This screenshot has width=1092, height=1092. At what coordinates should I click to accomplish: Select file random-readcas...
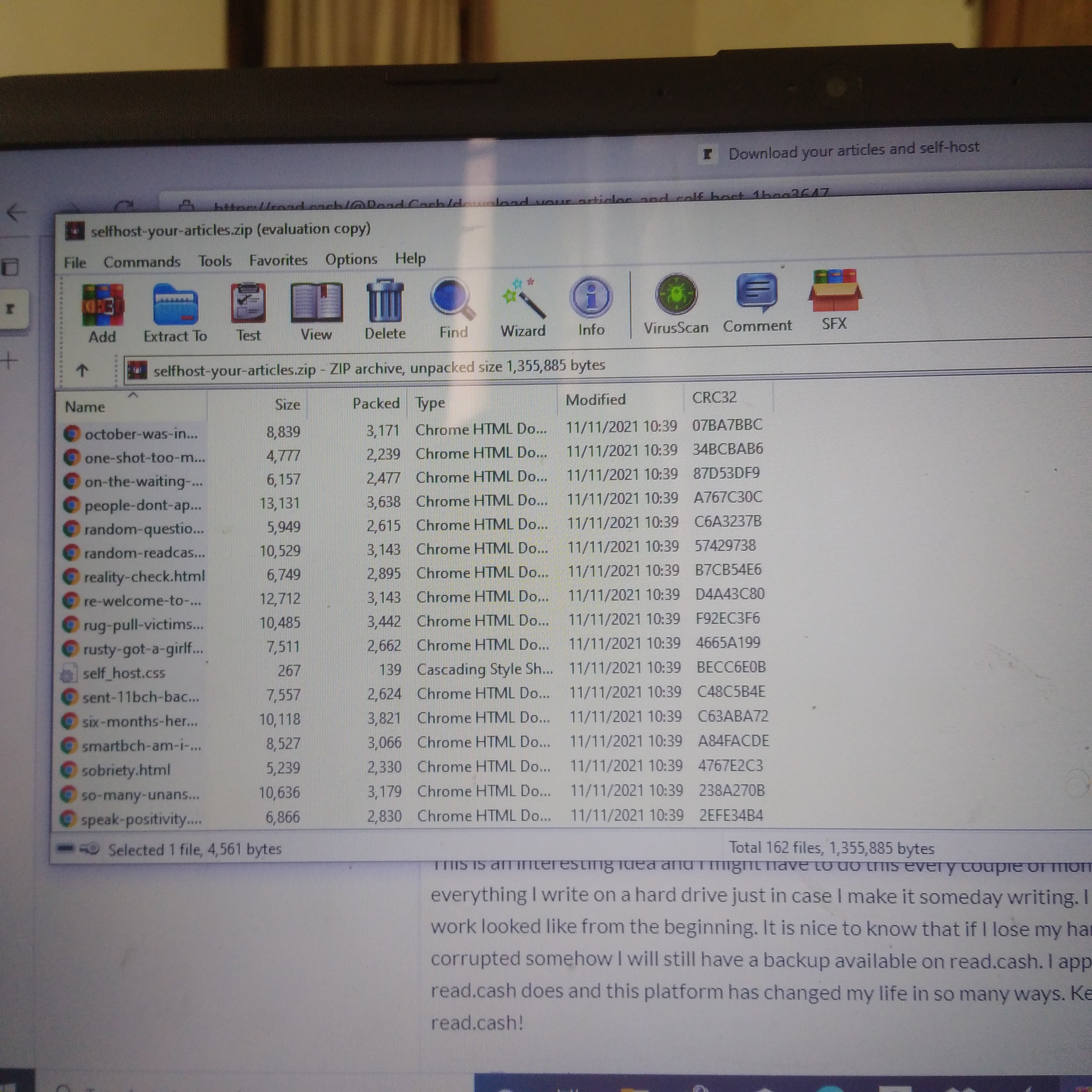[144, 553]
